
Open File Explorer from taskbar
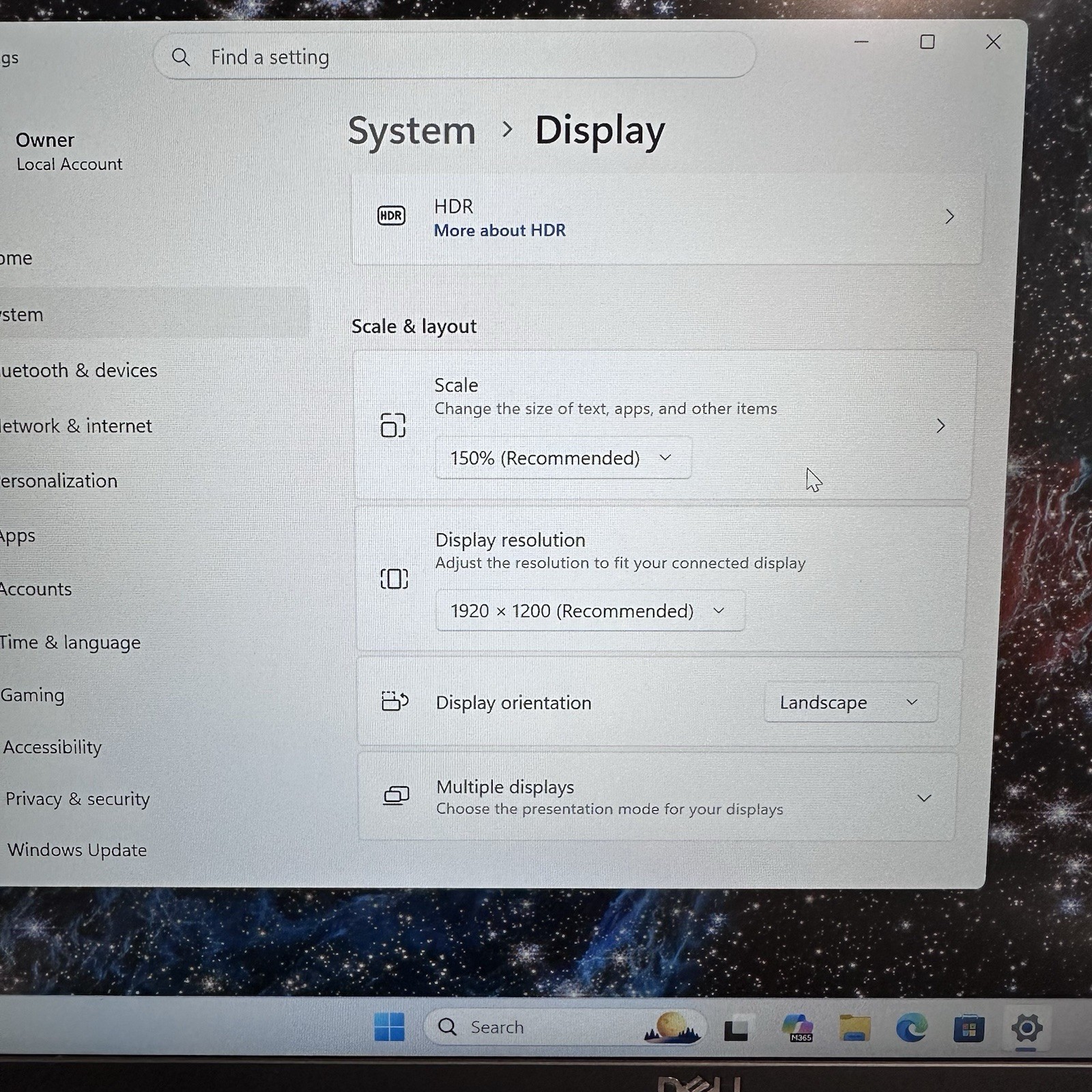pos(854,1027)
